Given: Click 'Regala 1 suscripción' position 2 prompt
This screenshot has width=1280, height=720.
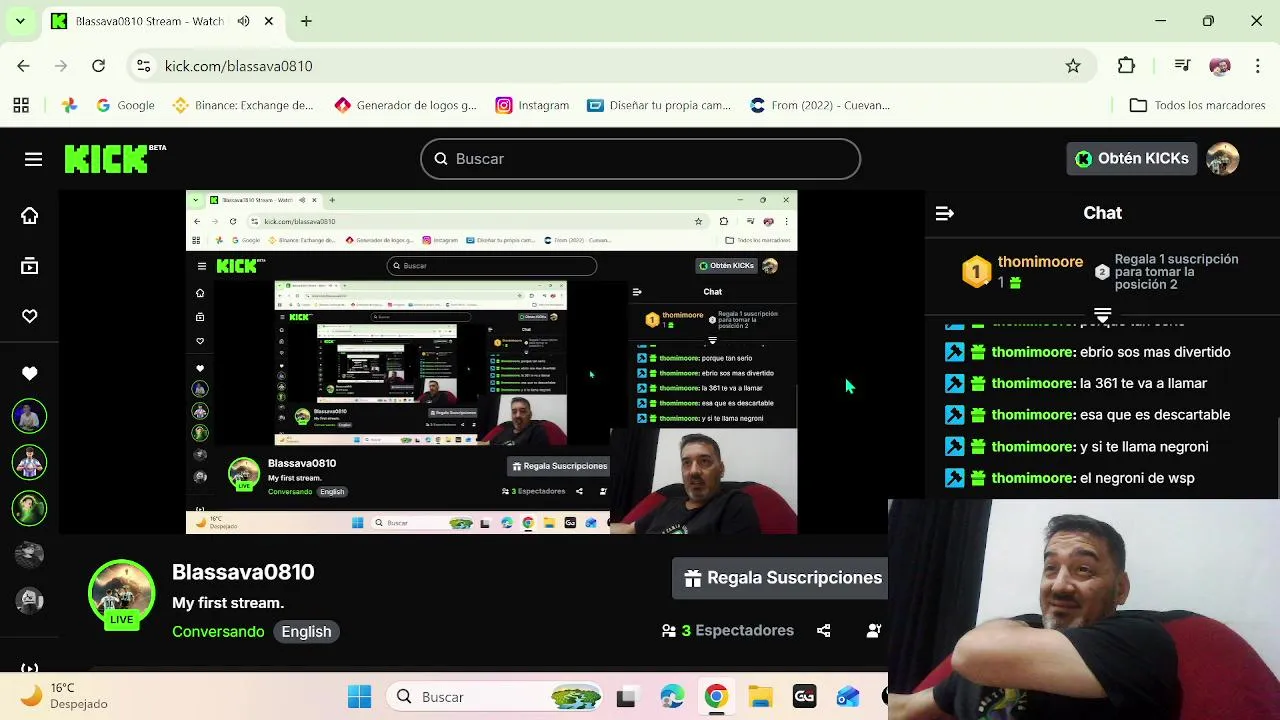Looking at the screenshot, I should (x=1167, y=272).
